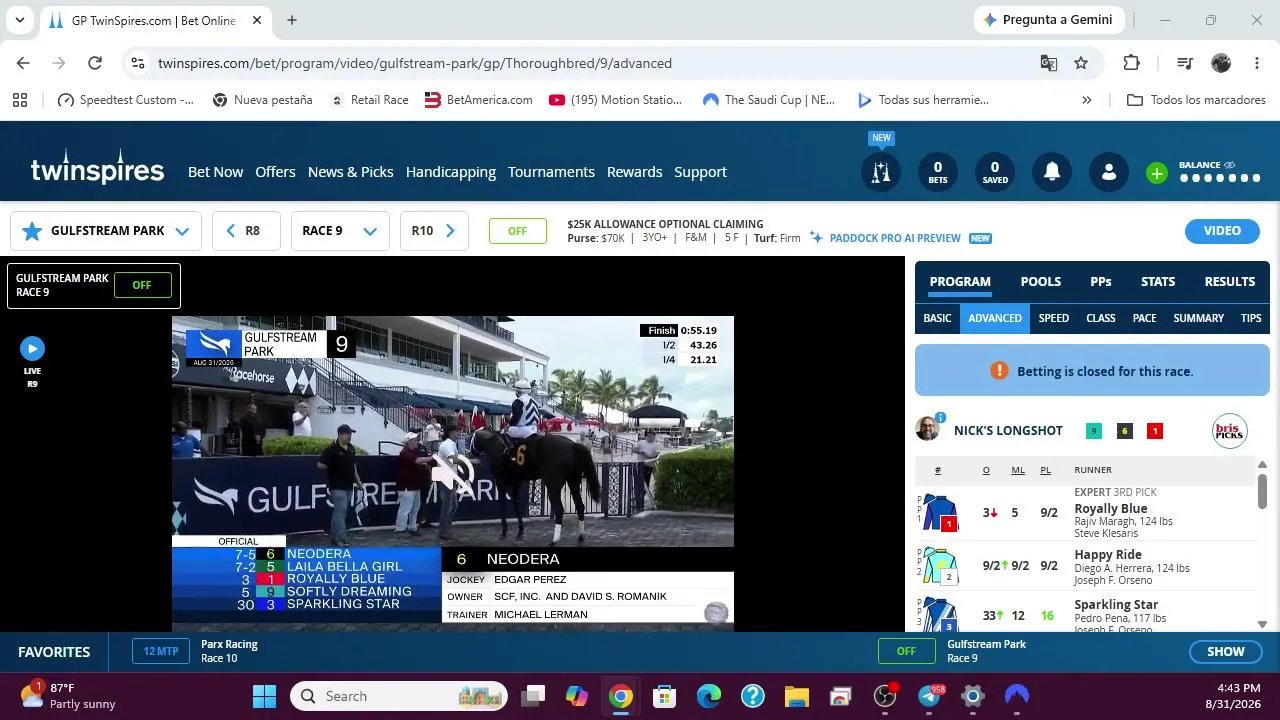The width and height of the screenshot is (1280, 720).
Task: Click the green plus deposit icon
Action: [1157, 173]
